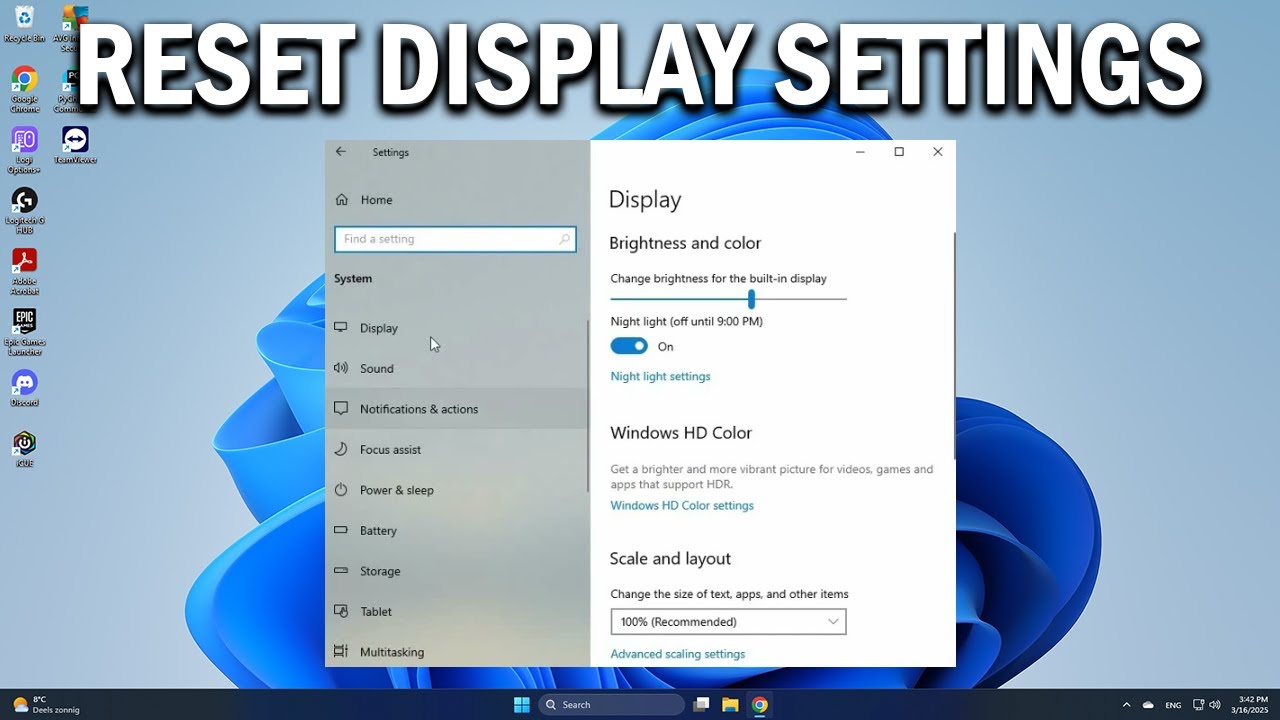Select Display in the System sidebar
This screenshot has height=720, width=1280.
click(x=455, y=328)
